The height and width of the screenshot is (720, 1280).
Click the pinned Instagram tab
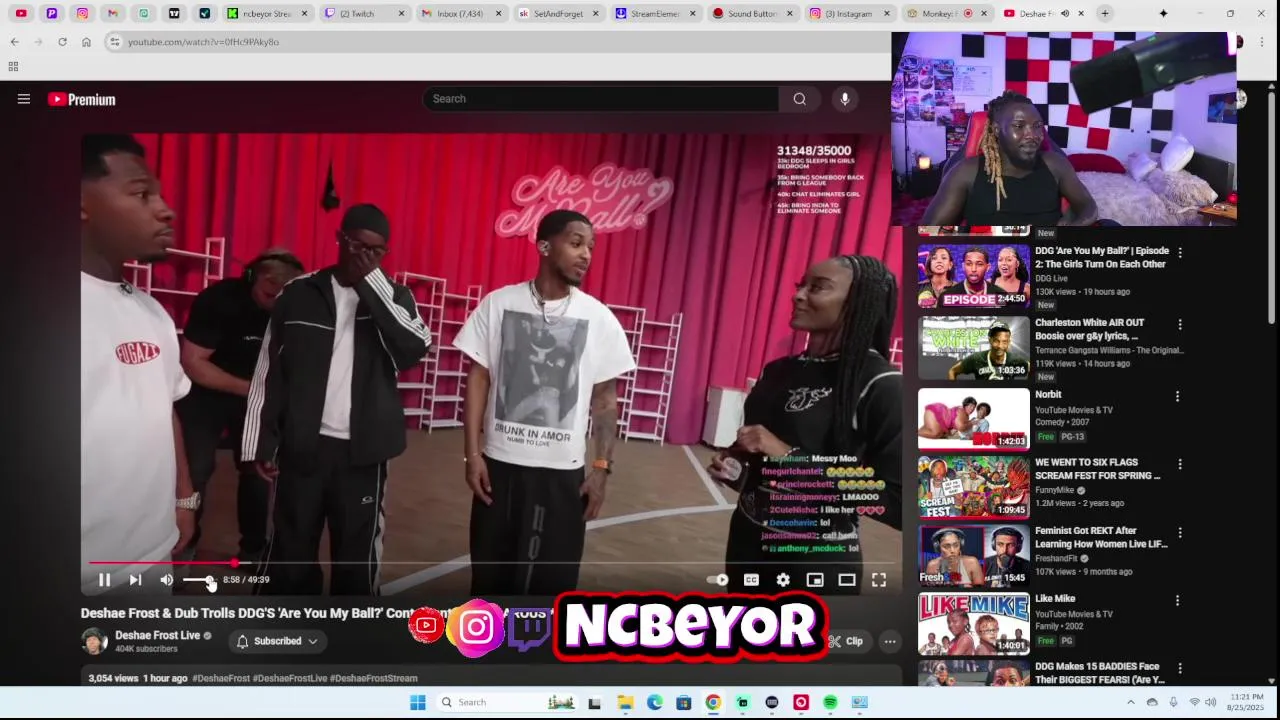[82, 14]
